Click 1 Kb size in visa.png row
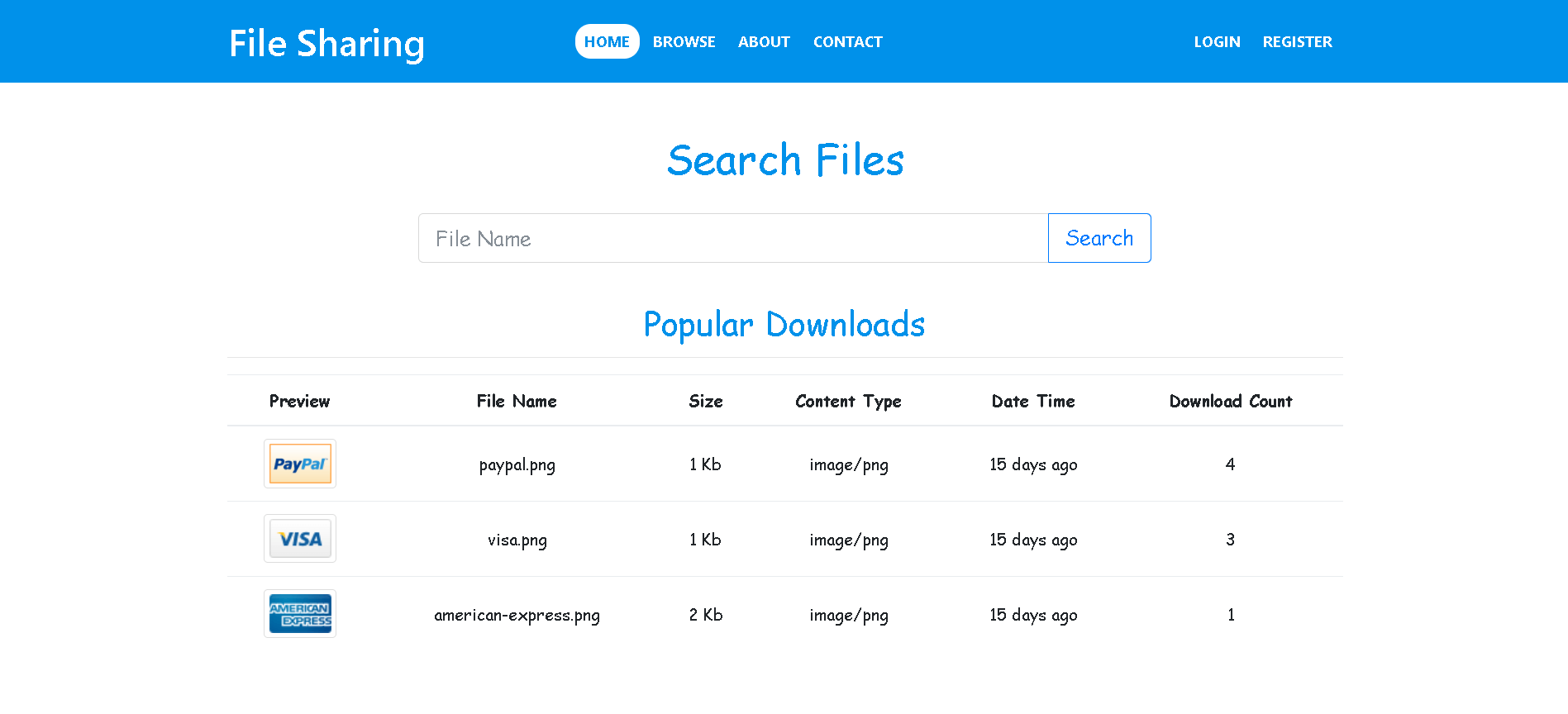 [x=705, y=539]
